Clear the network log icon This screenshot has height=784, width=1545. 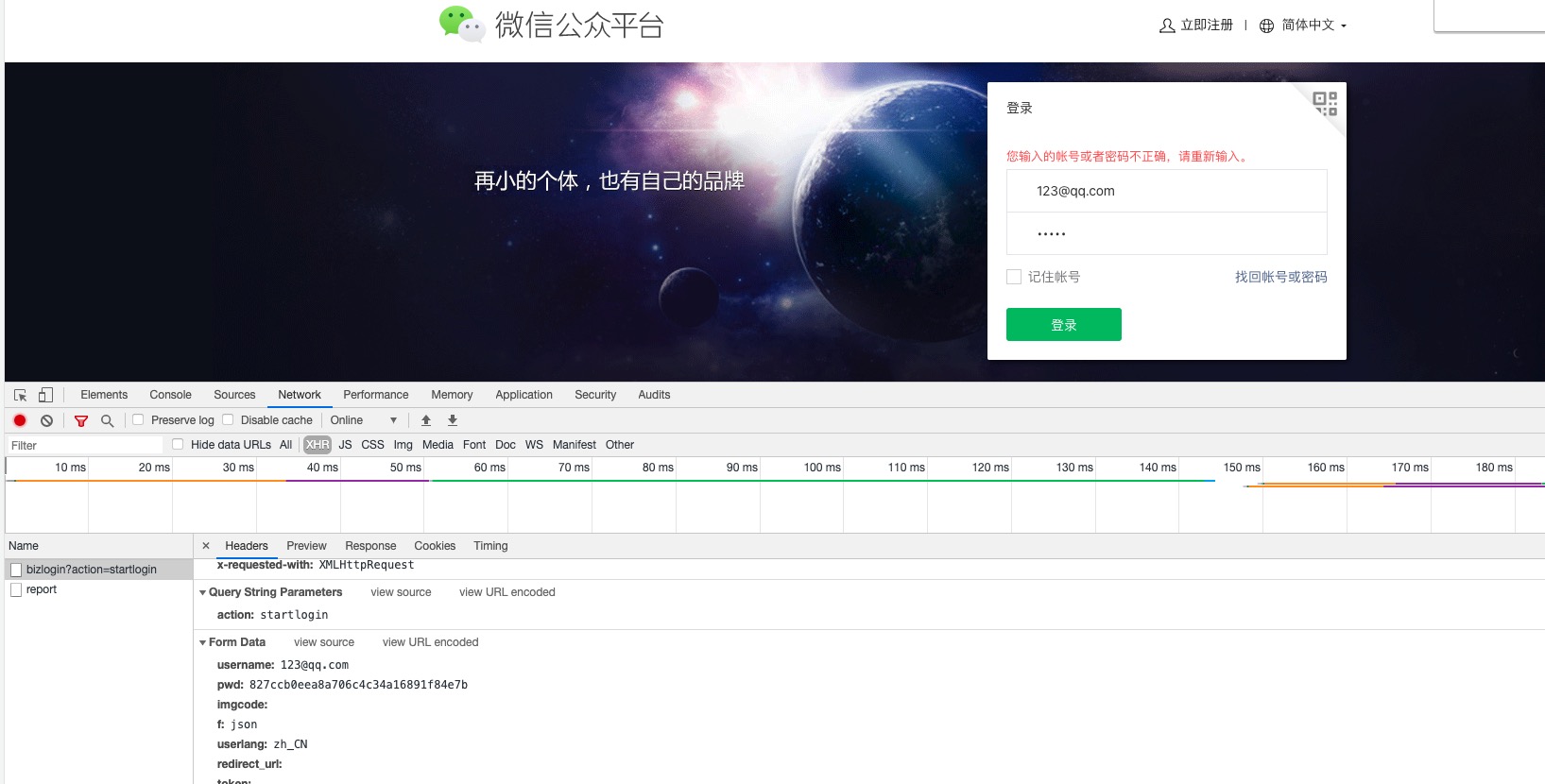[46, 420]
